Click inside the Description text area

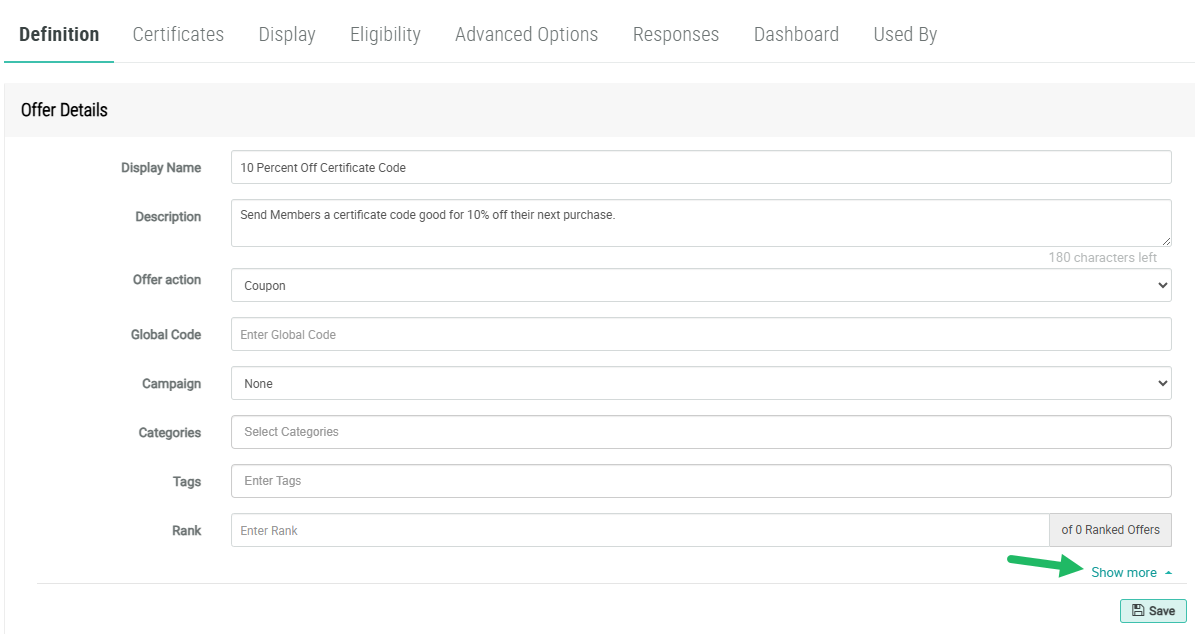click(700, 222)
